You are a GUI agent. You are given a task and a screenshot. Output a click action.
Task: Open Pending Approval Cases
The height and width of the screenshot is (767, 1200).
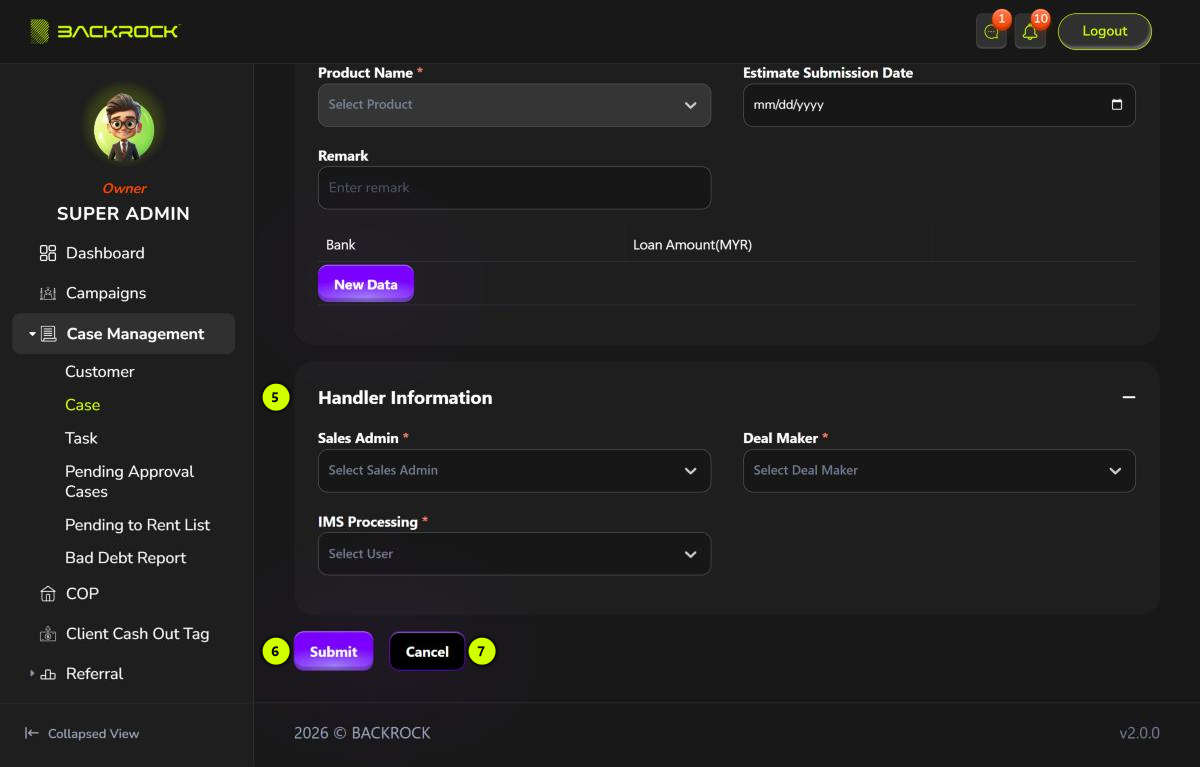point(130,481)
